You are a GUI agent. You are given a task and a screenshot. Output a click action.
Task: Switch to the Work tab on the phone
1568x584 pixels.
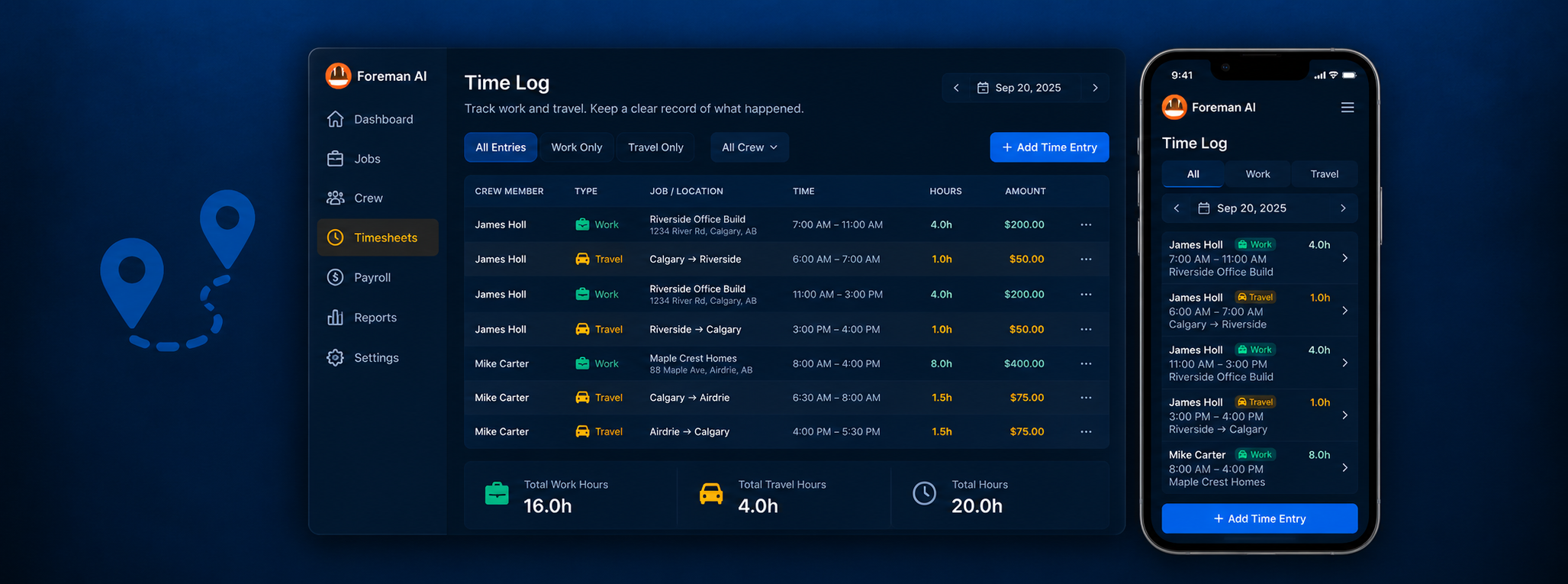click(x=1257, y=174)
